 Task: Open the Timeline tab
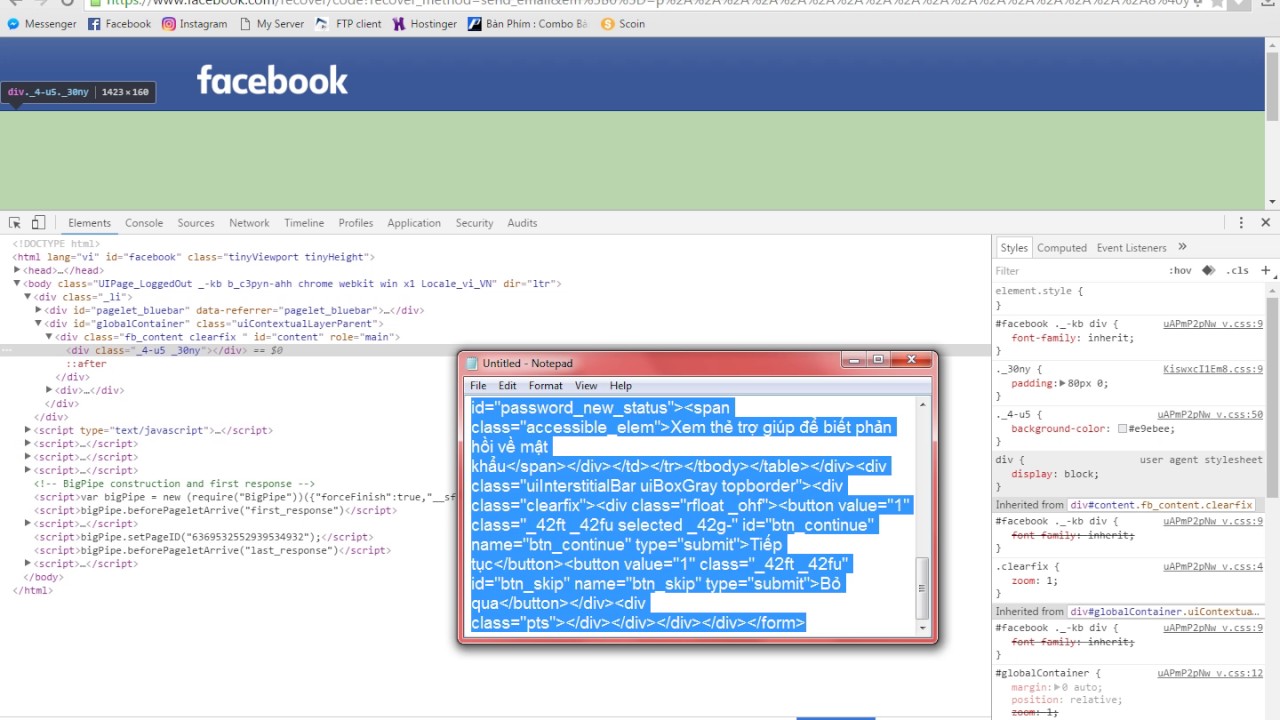(304, 223)
